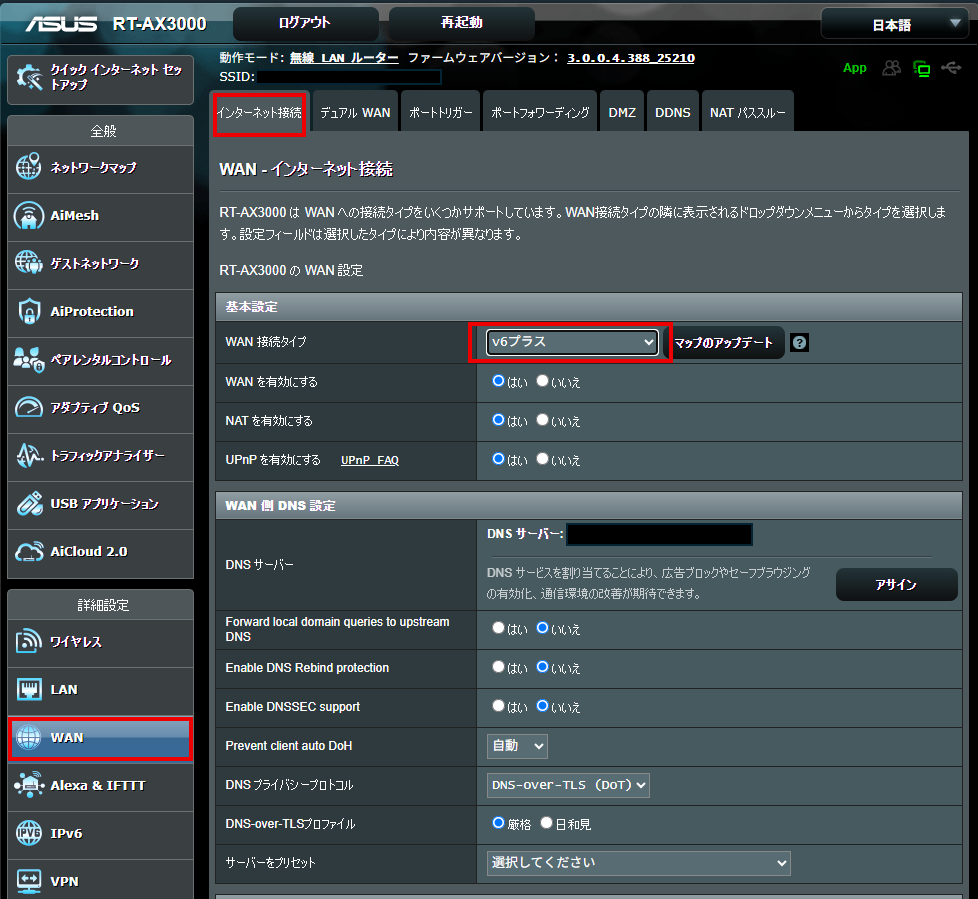Open the IPv6 settings icon
Screen dimensions: 978x899
[x=29, y=833]
